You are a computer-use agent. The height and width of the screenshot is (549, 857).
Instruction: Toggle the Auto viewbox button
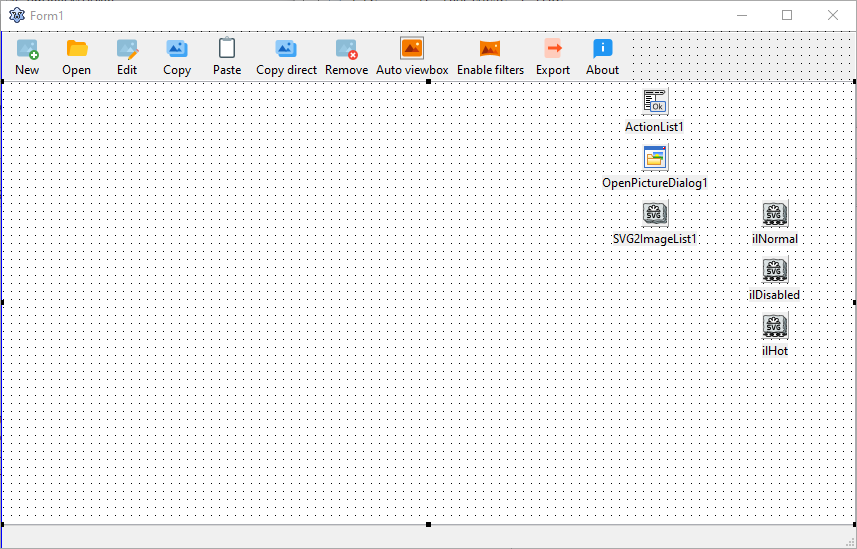[x=412, y=56]
